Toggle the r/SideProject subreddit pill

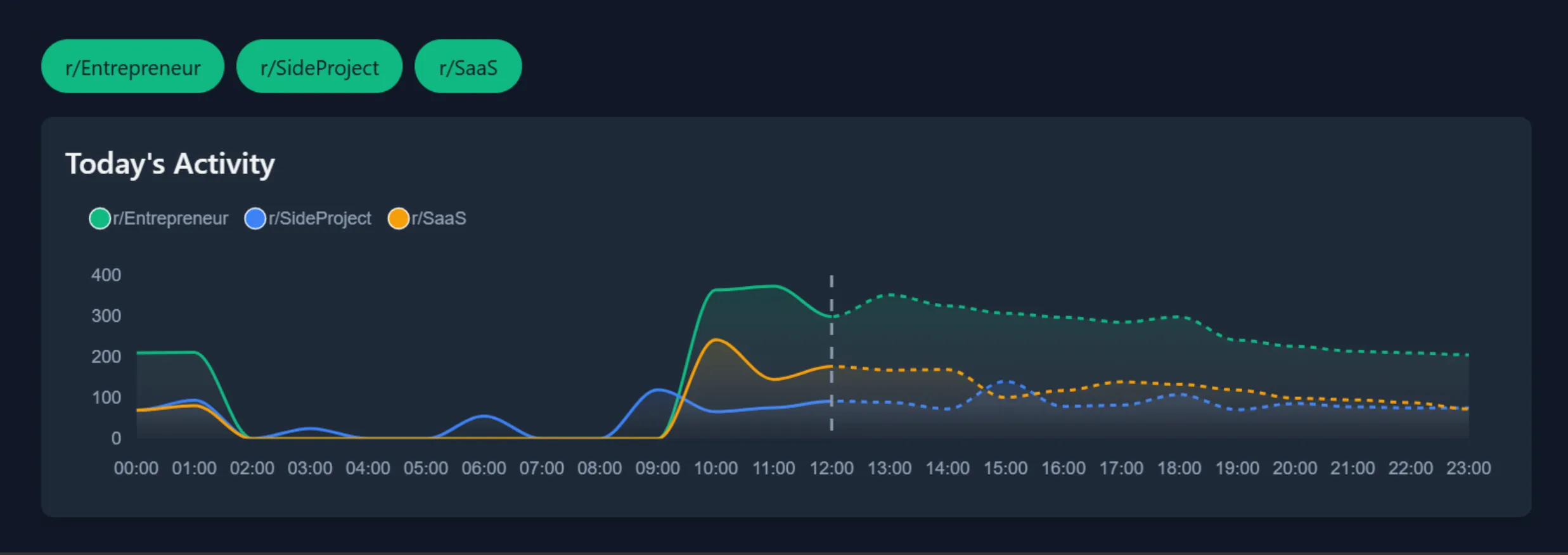[319, 67]
